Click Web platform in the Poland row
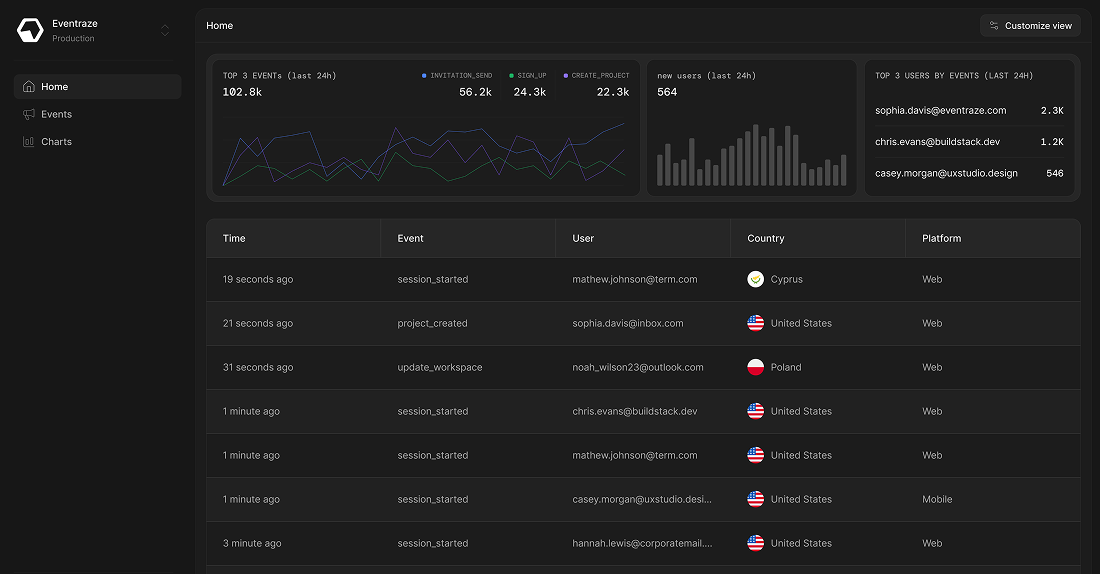 point(932,367)
